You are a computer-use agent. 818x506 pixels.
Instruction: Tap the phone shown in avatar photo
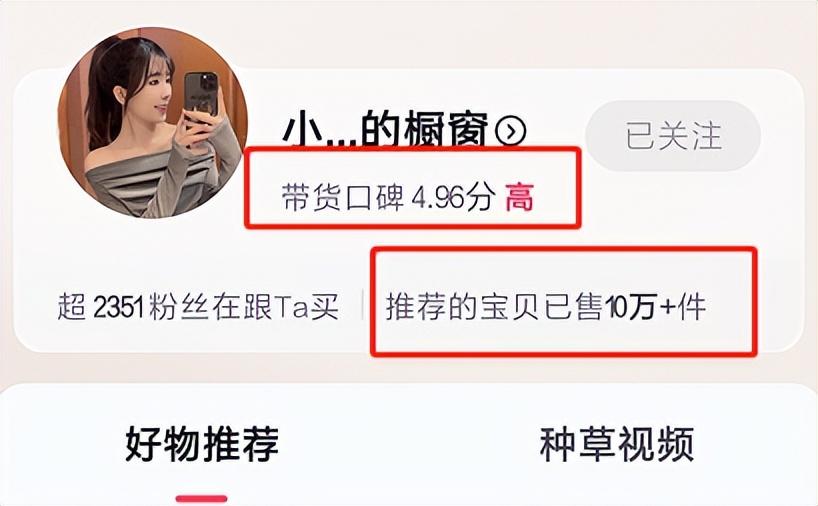click(x=201, y=93)
